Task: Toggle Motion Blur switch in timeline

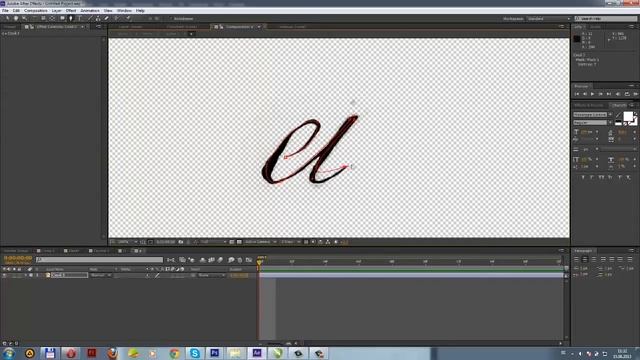Action: pyautogui.click(x=220, y=260)
